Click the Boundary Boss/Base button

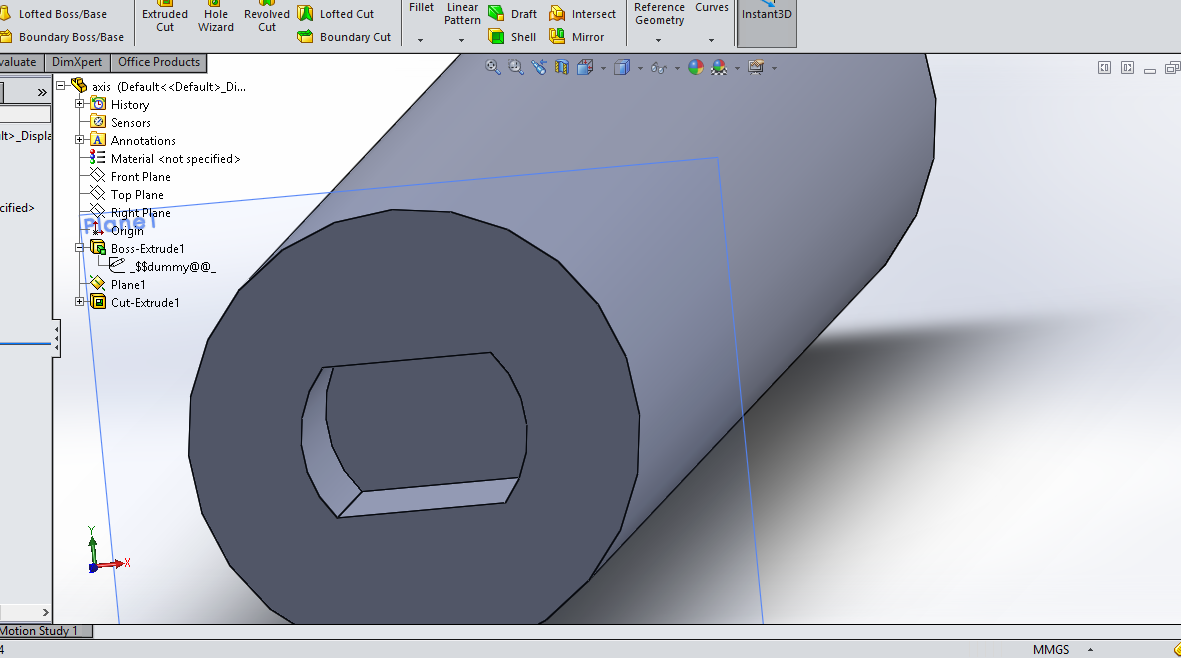62,36
